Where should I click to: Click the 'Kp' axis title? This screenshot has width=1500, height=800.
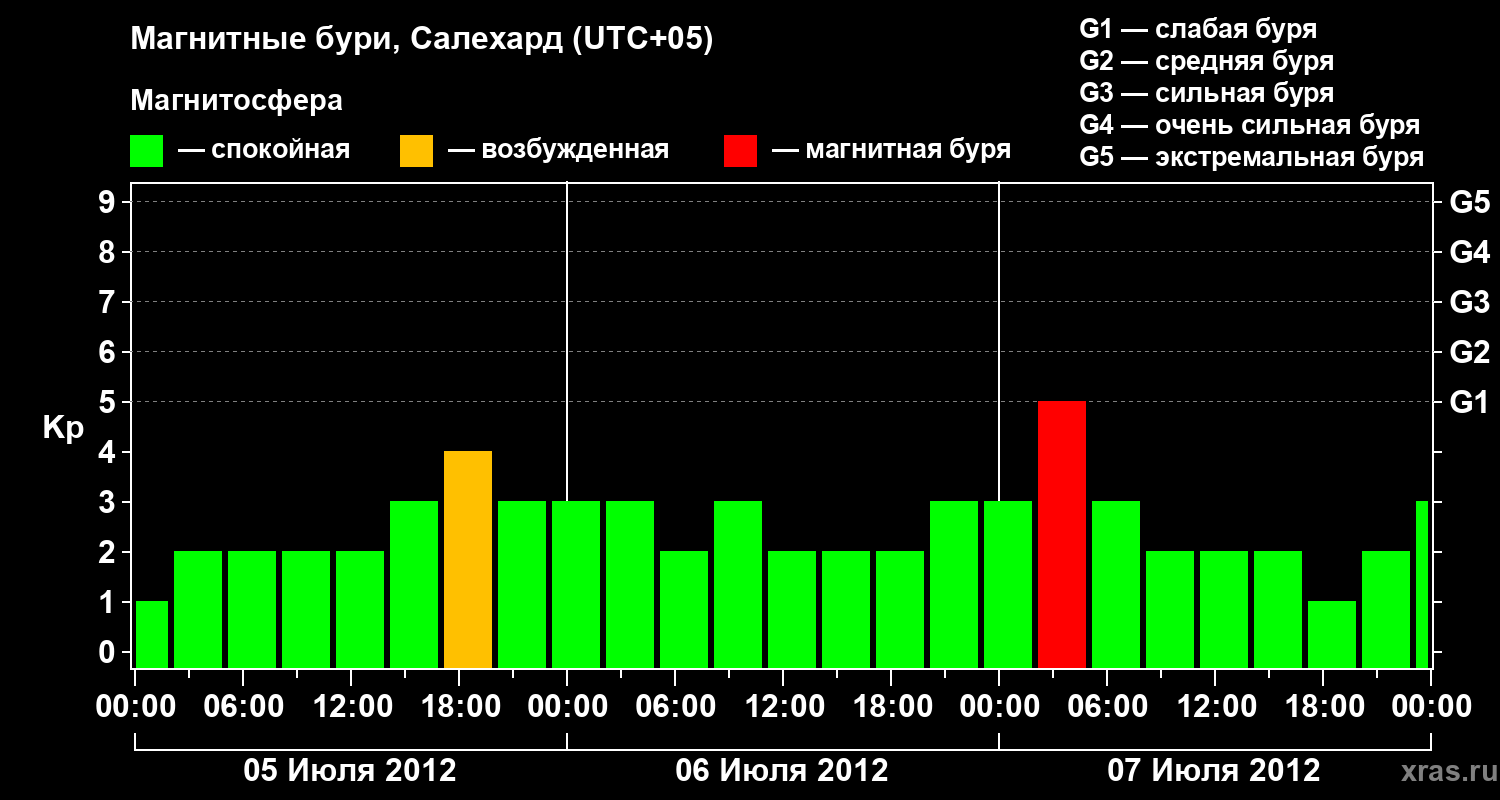point(63,428)
